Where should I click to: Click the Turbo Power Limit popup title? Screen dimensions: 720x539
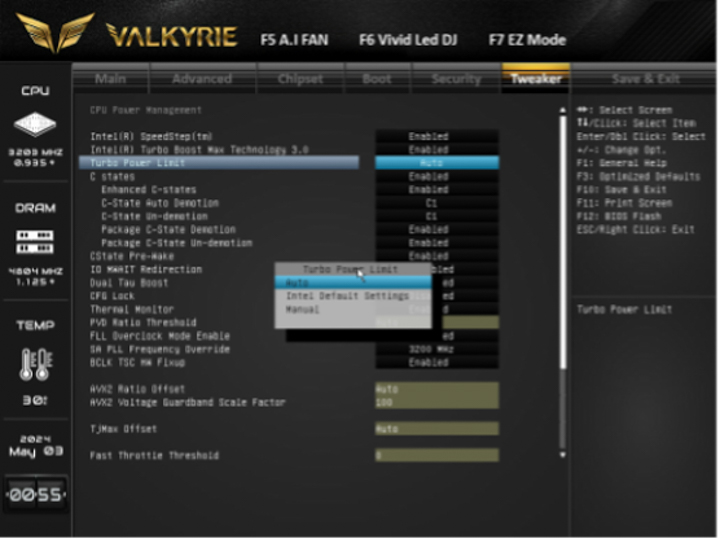click(350, 269)
